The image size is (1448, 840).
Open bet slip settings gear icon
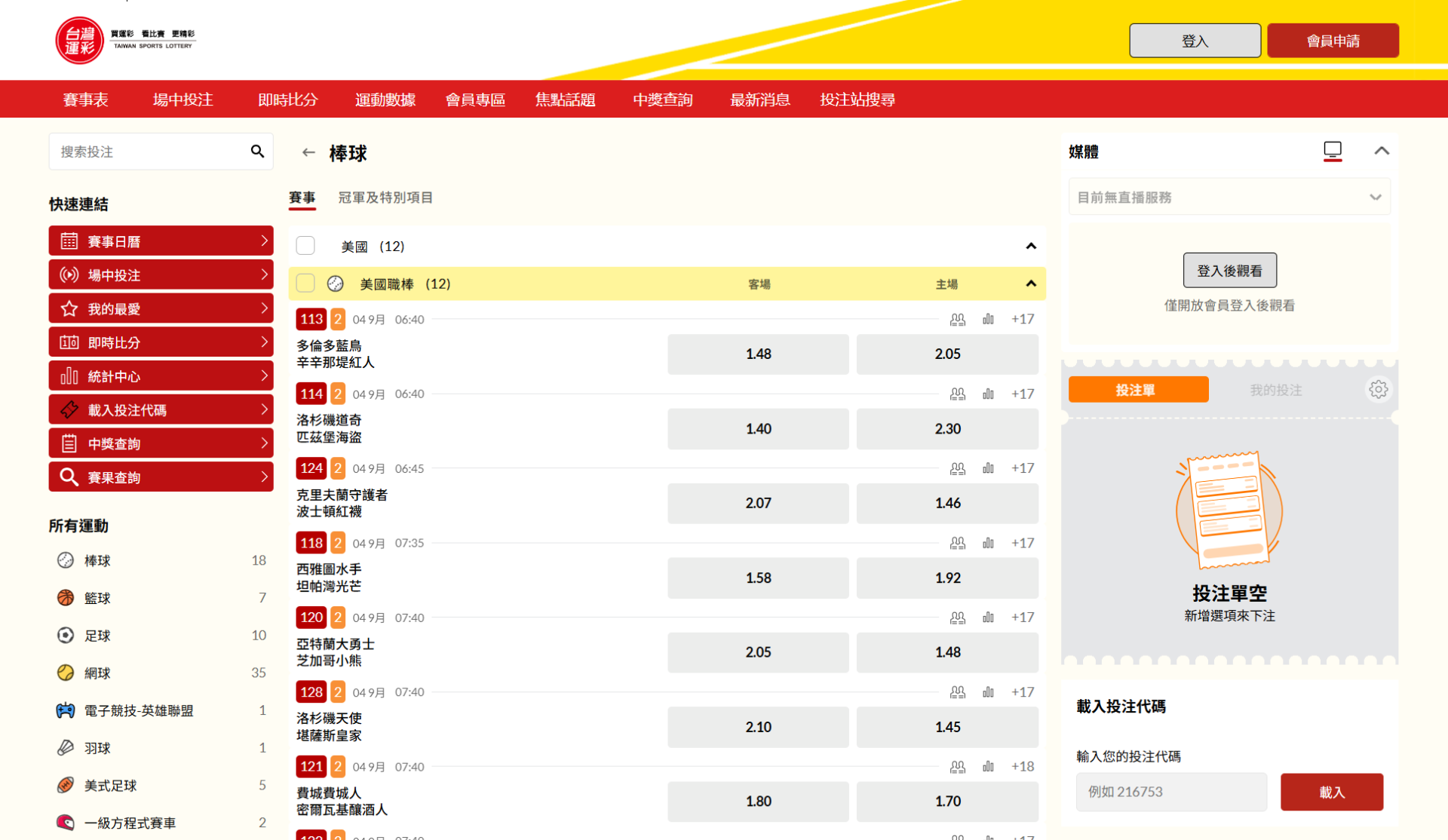coord(1379,390)
